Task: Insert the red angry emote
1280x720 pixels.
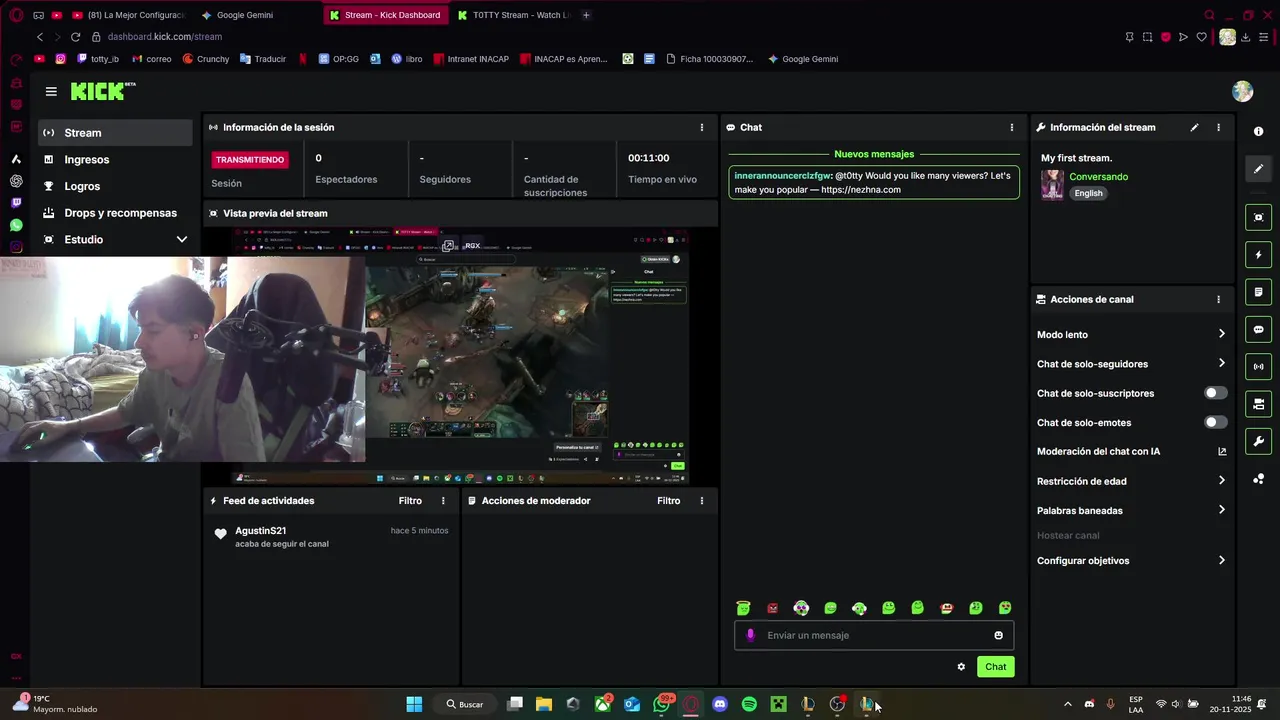Action: coord(772,608)
